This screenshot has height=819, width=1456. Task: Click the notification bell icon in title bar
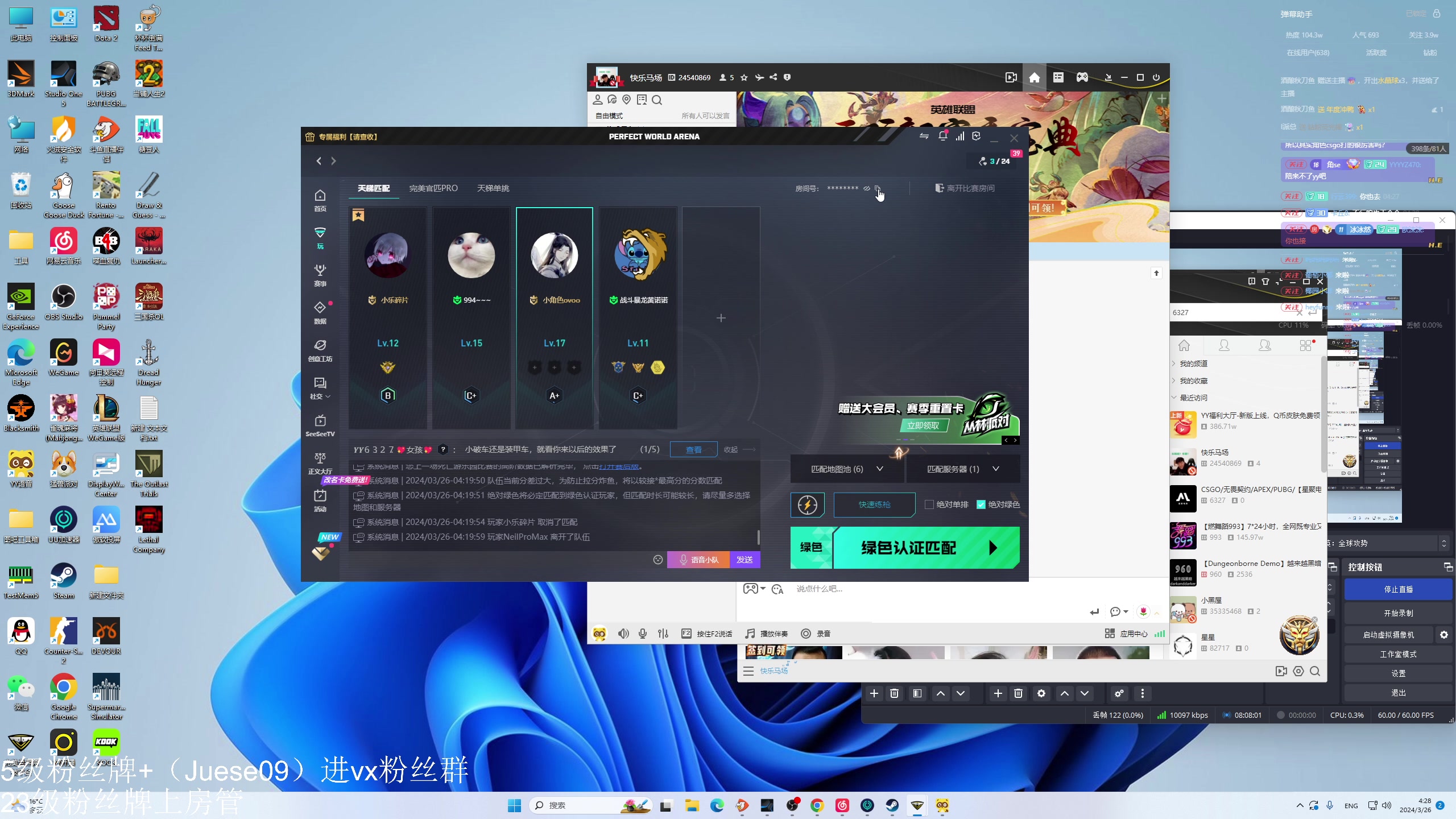click(942, 136)
